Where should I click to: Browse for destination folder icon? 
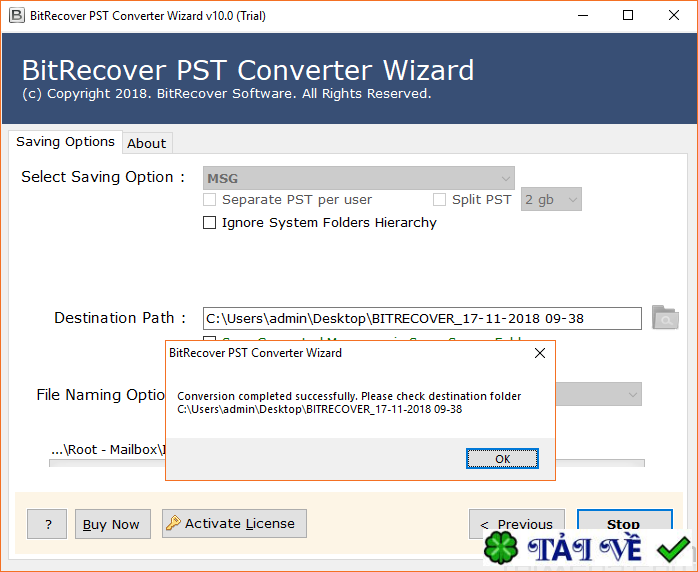point(665,317)
